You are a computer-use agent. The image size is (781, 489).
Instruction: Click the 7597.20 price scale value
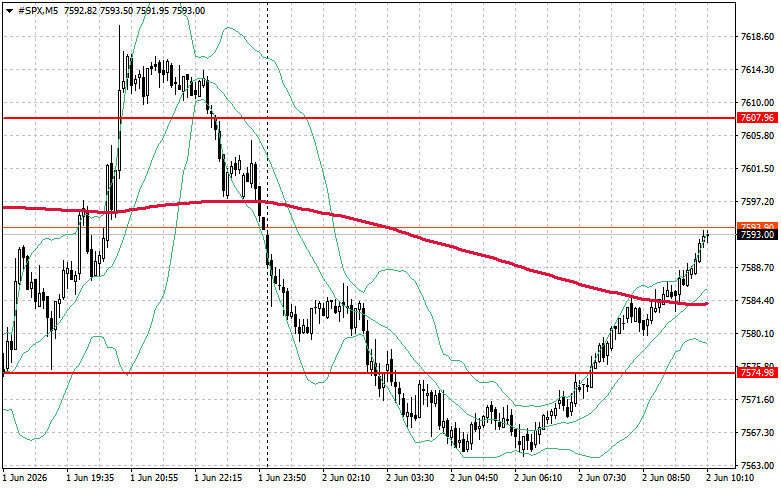click(x=757, y=202)
